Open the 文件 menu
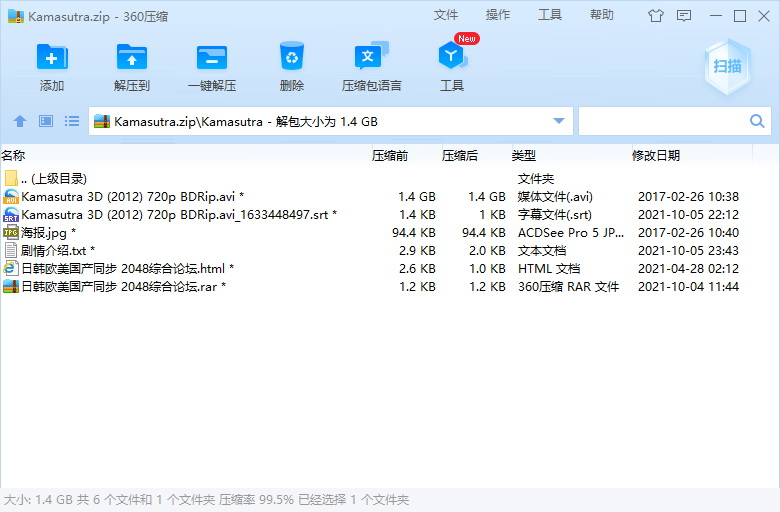Image resolution: width=780 pixels, height=512 pixels. click(445, 15)
